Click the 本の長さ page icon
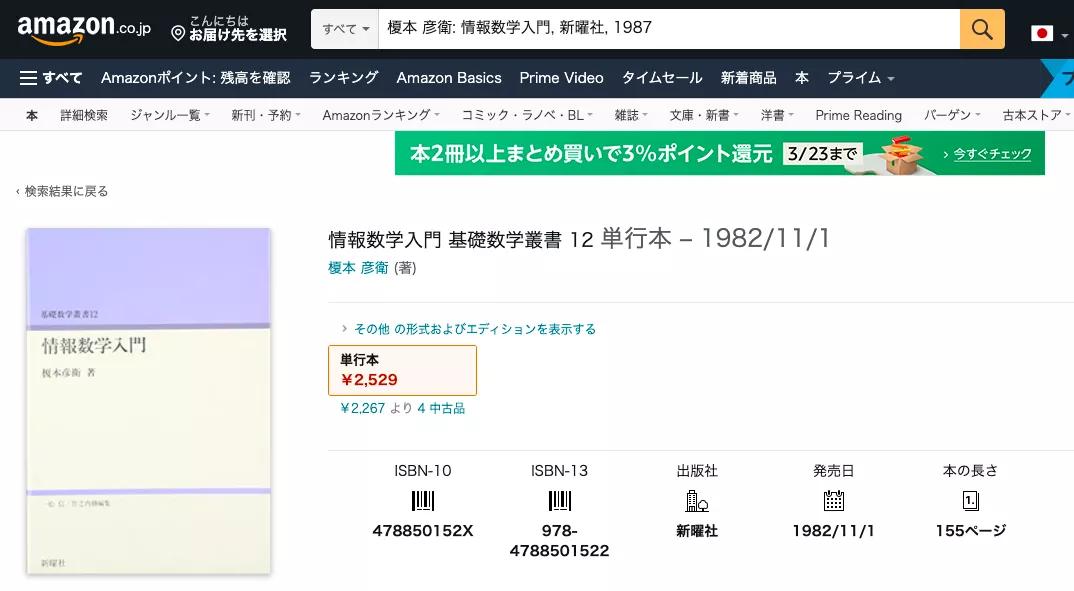Viewport: 1074px width, 591px height. point(969,501)
